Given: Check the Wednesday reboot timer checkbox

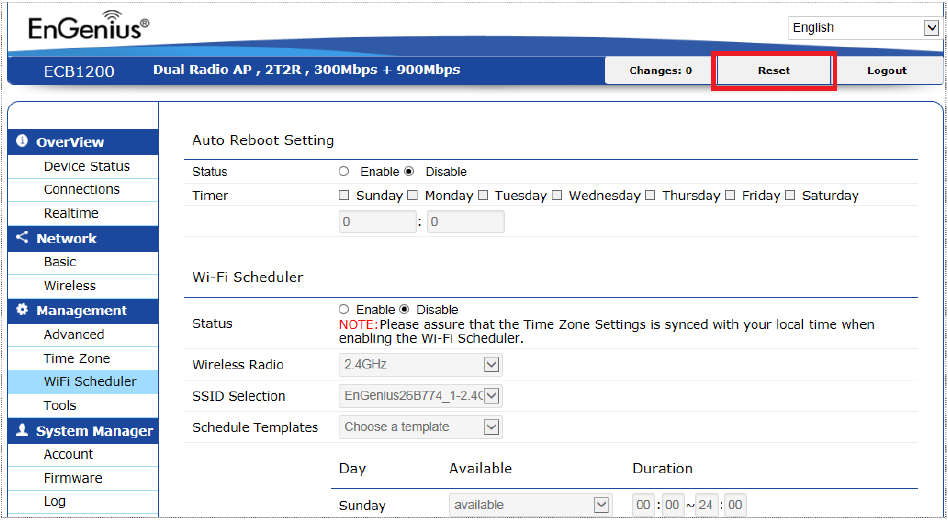Looking at the screenshot, I should pos(557,195).
